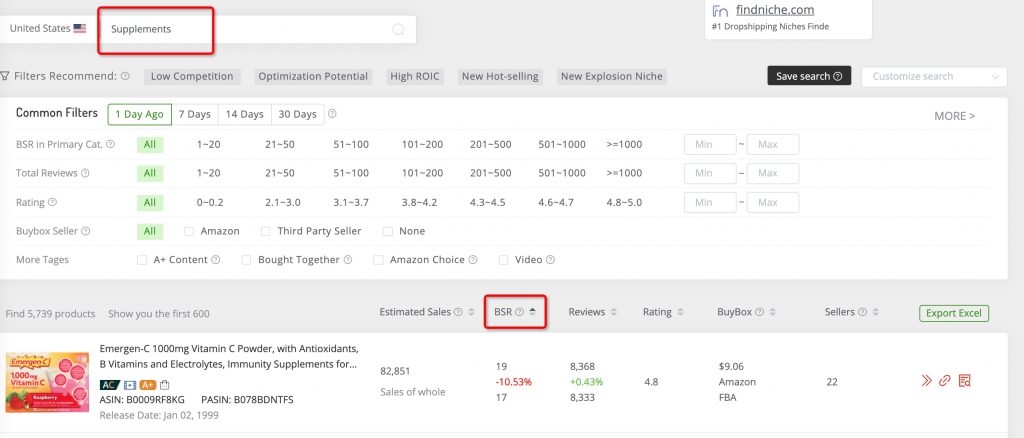The image size is (1024, 438).
Task: Apply Low Competition recommended filter
Action: click(x=192, y=76)
